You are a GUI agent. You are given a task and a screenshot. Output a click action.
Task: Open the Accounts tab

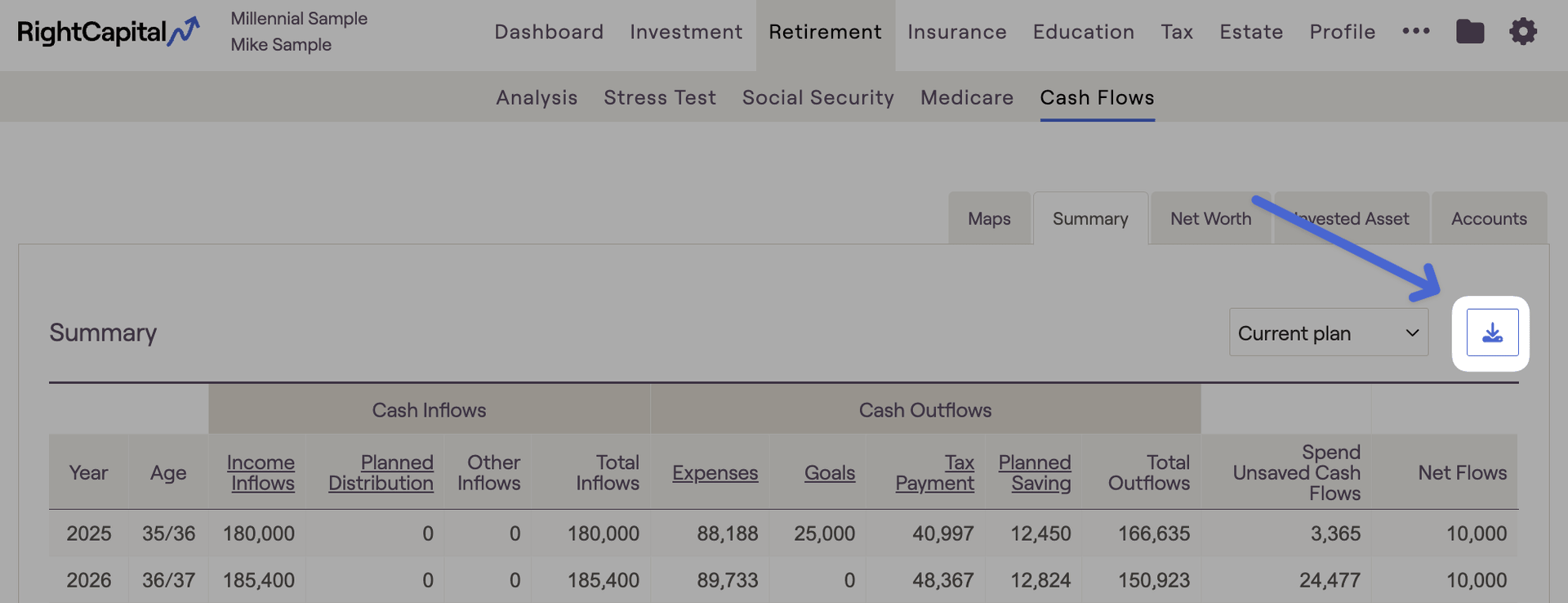[x=1488, y=219]
